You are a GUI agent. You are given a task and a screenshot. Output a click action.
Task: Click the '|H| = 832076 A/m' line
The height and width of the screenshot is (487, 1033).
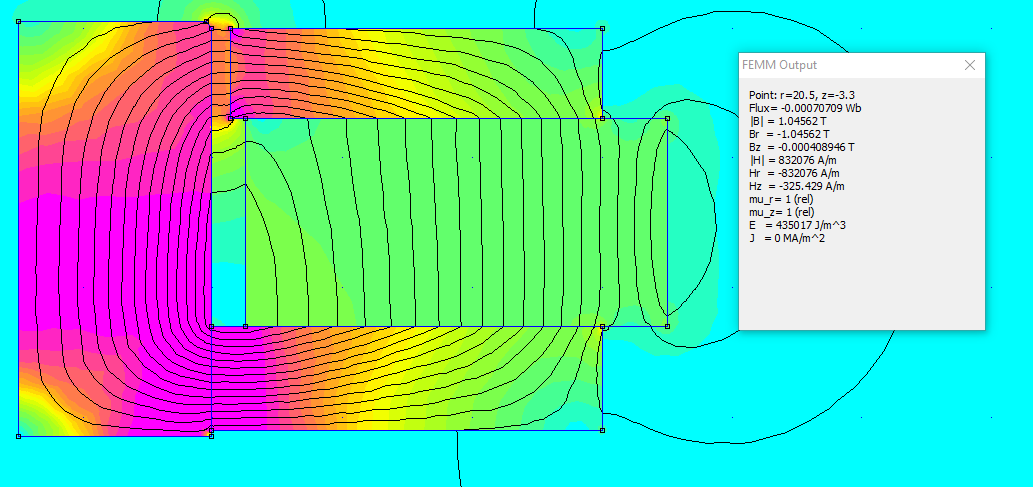(x=795, y=160)
